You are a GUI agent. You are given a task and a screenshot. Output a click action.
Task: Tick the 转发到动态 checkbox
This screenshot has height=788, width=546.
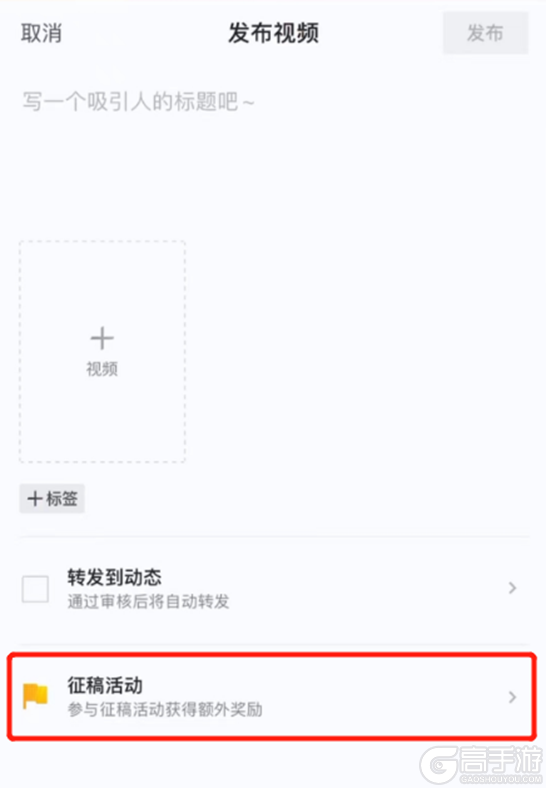coord(35,588)
